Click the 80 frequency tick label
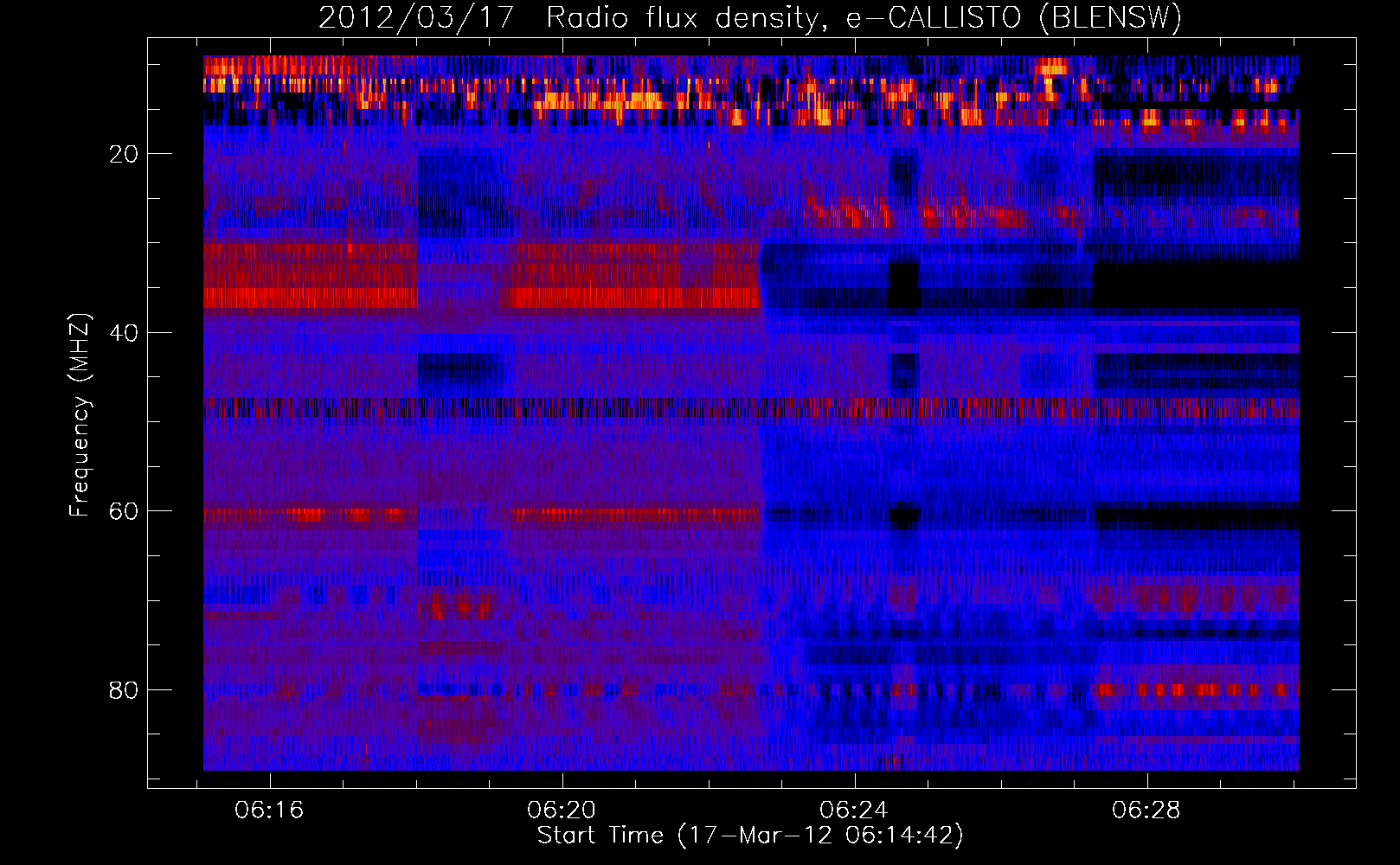Viewport: 1400px width, 865px height. click(x=125, y=690)
